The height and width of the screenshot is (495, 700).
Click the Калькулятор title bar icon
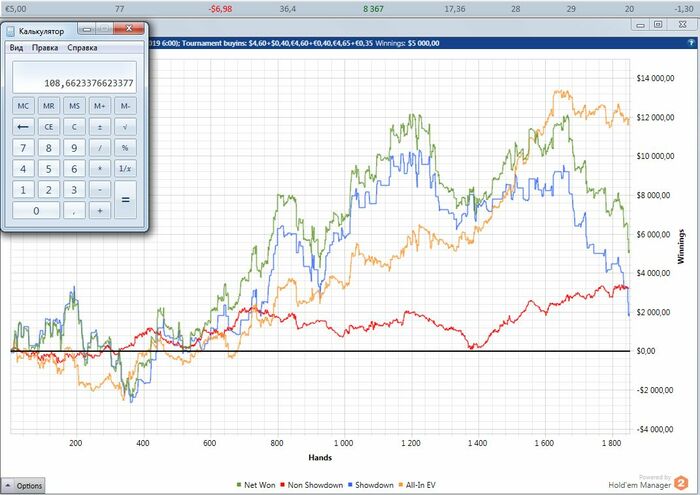[11, 31]
